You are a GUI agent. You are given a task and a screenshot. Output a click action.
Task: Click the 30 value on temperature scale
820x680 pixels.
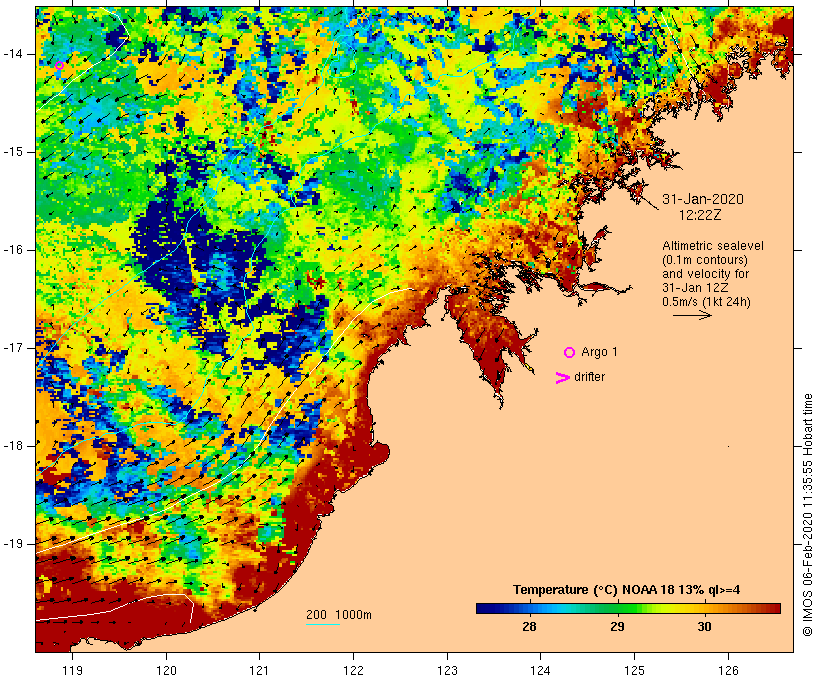(704, 626)
